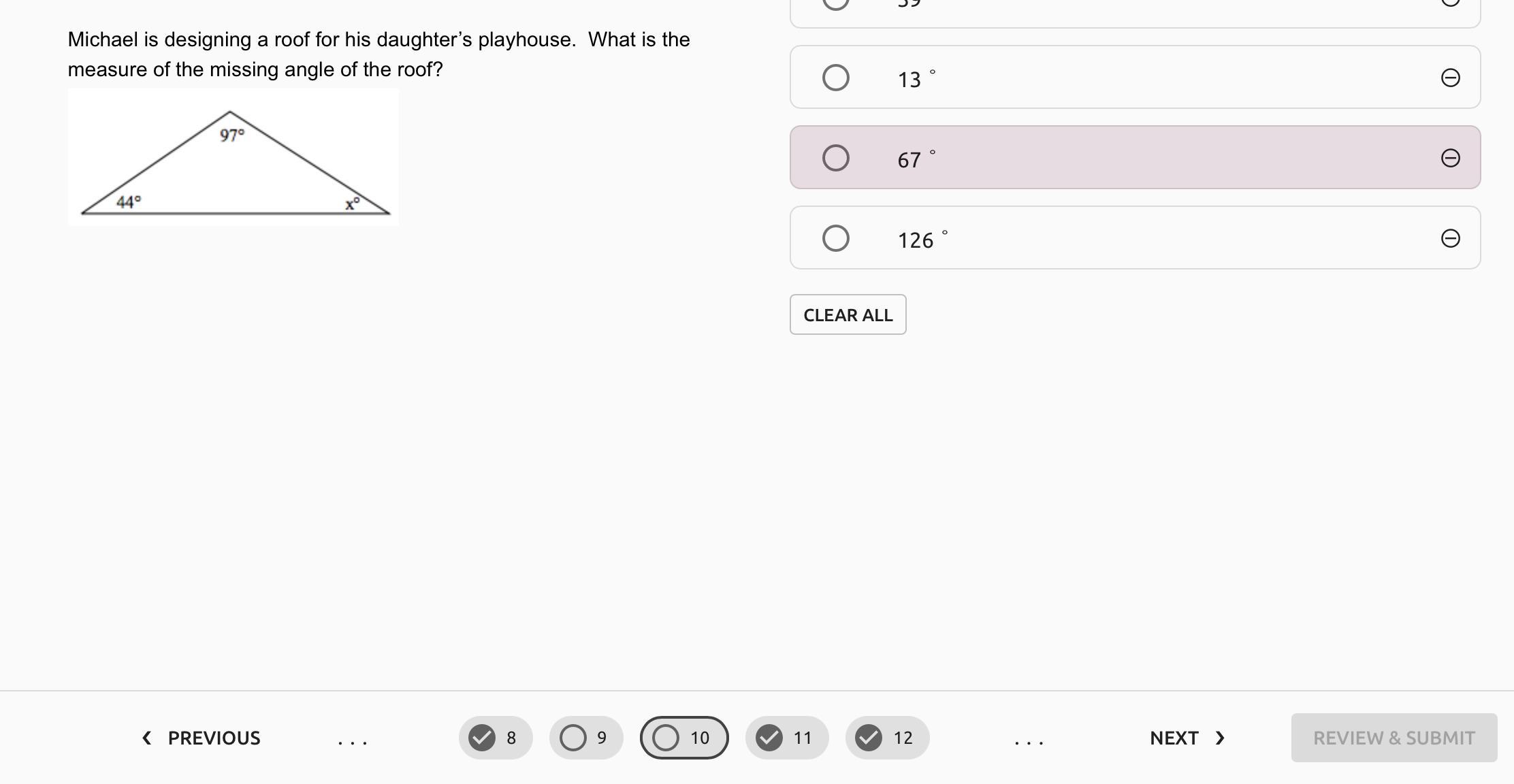
Task: Open question 10 in navigator
Action: 684,738
